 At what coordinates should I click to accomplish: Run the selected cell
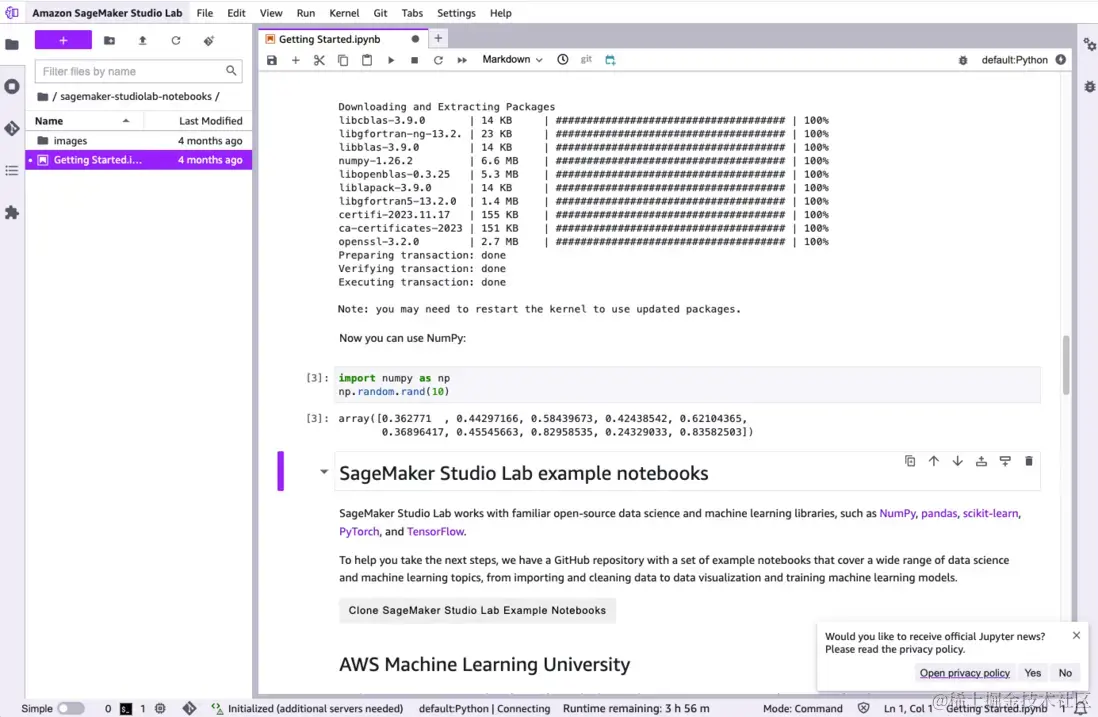coord(391,60)
